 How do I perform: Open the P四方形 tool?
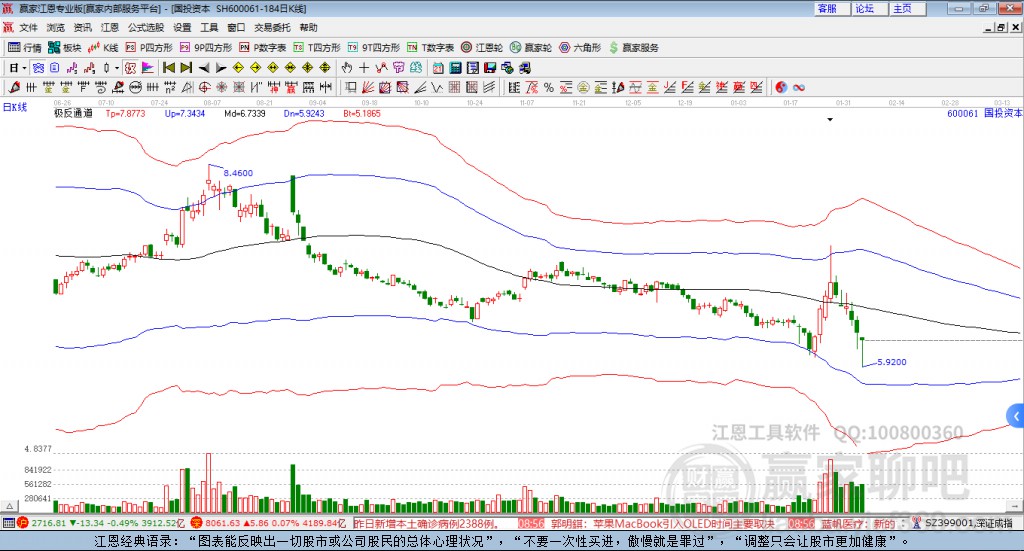pyautogui.click(x=149, y=48)
